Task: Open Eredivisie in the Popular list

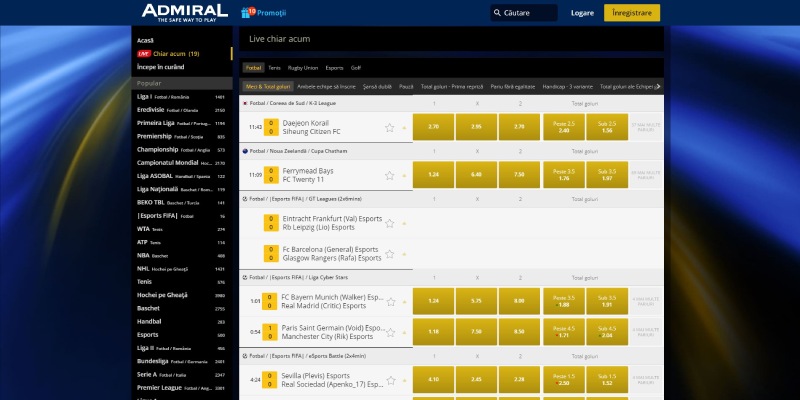Action: click(x=181, y=110)
